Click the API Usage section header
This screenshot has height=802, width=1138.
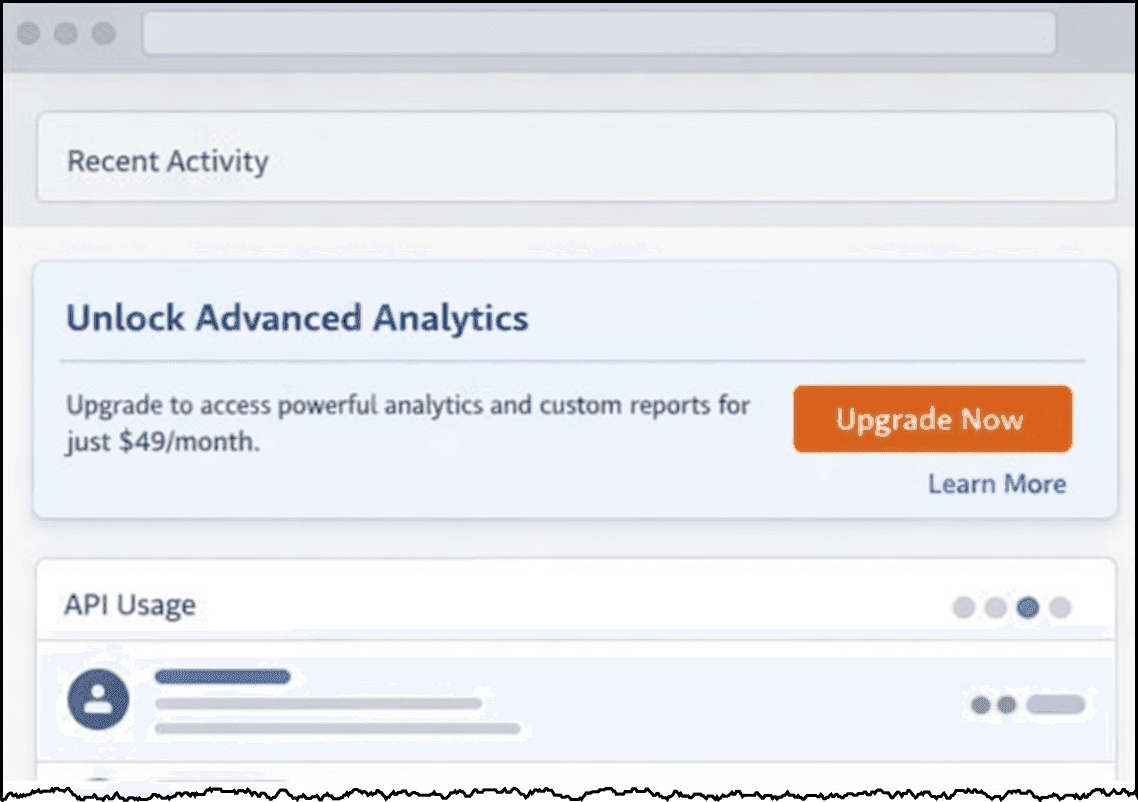click(x=130, y=605)
